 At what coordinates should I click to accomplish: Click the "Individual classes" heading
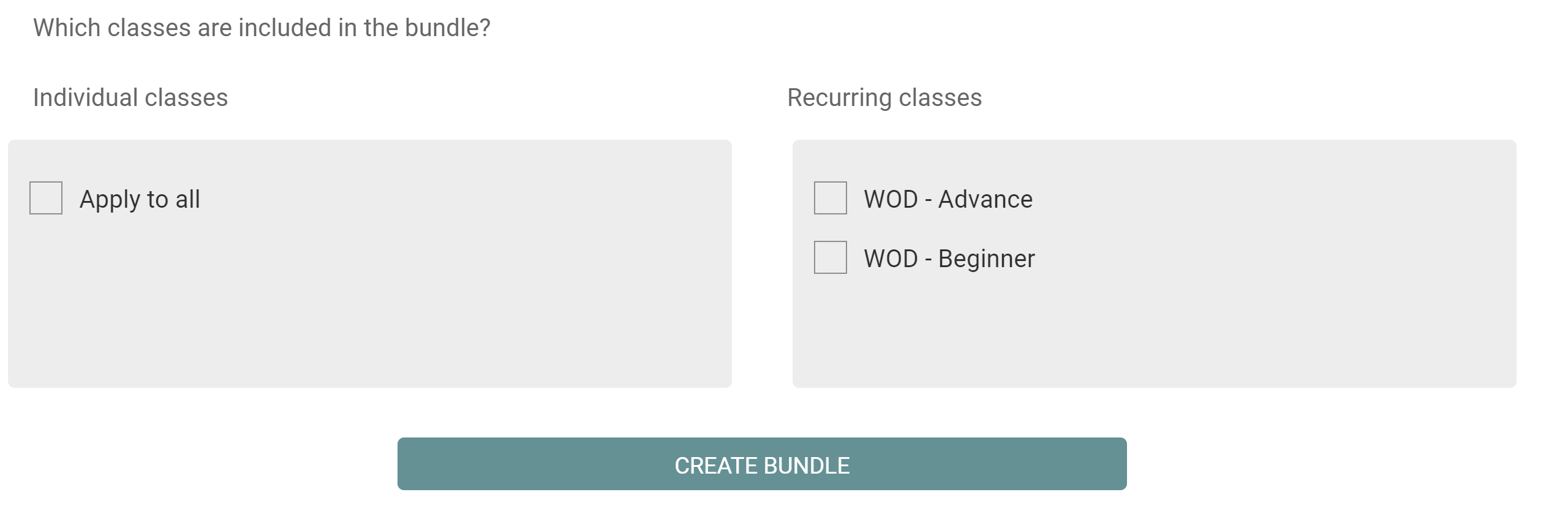click(130, 97)
